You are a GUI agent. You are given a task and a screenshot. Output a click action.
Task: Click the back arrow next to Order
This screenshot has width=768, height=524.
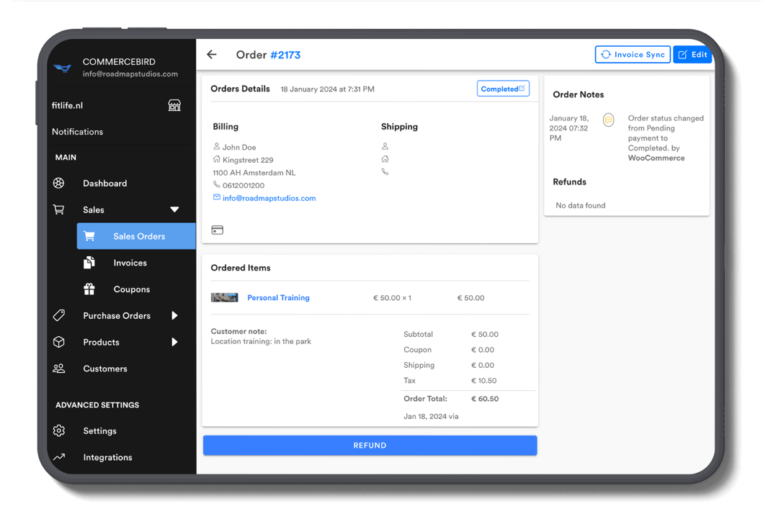(211, 55)
